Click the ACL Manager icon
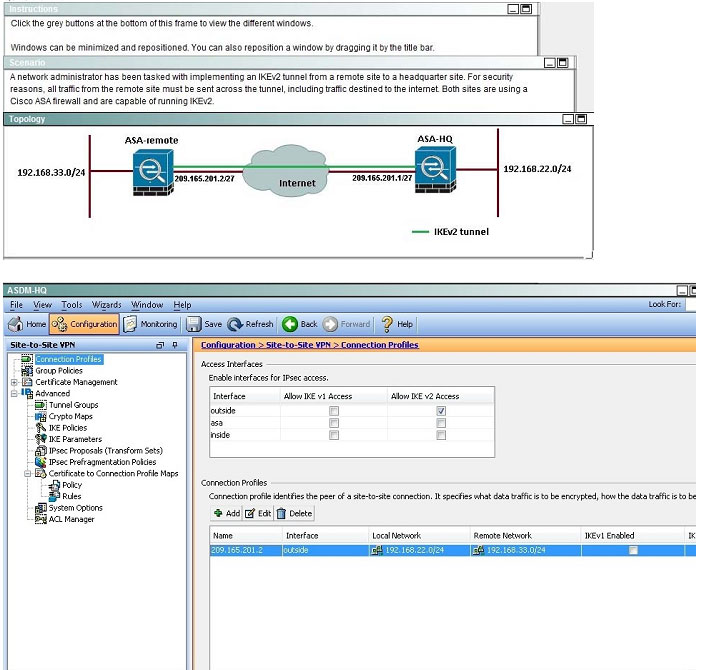 point(41,519)
